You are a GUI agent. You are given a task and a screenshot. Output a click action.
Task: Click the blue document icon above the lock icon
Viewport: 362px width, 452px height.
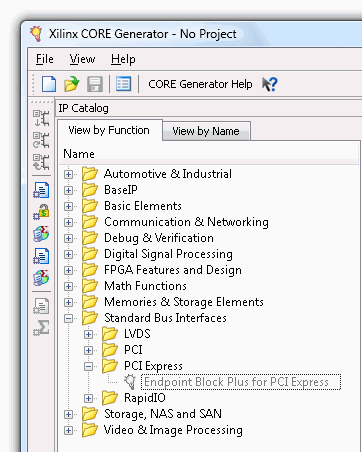coord(41,190)
